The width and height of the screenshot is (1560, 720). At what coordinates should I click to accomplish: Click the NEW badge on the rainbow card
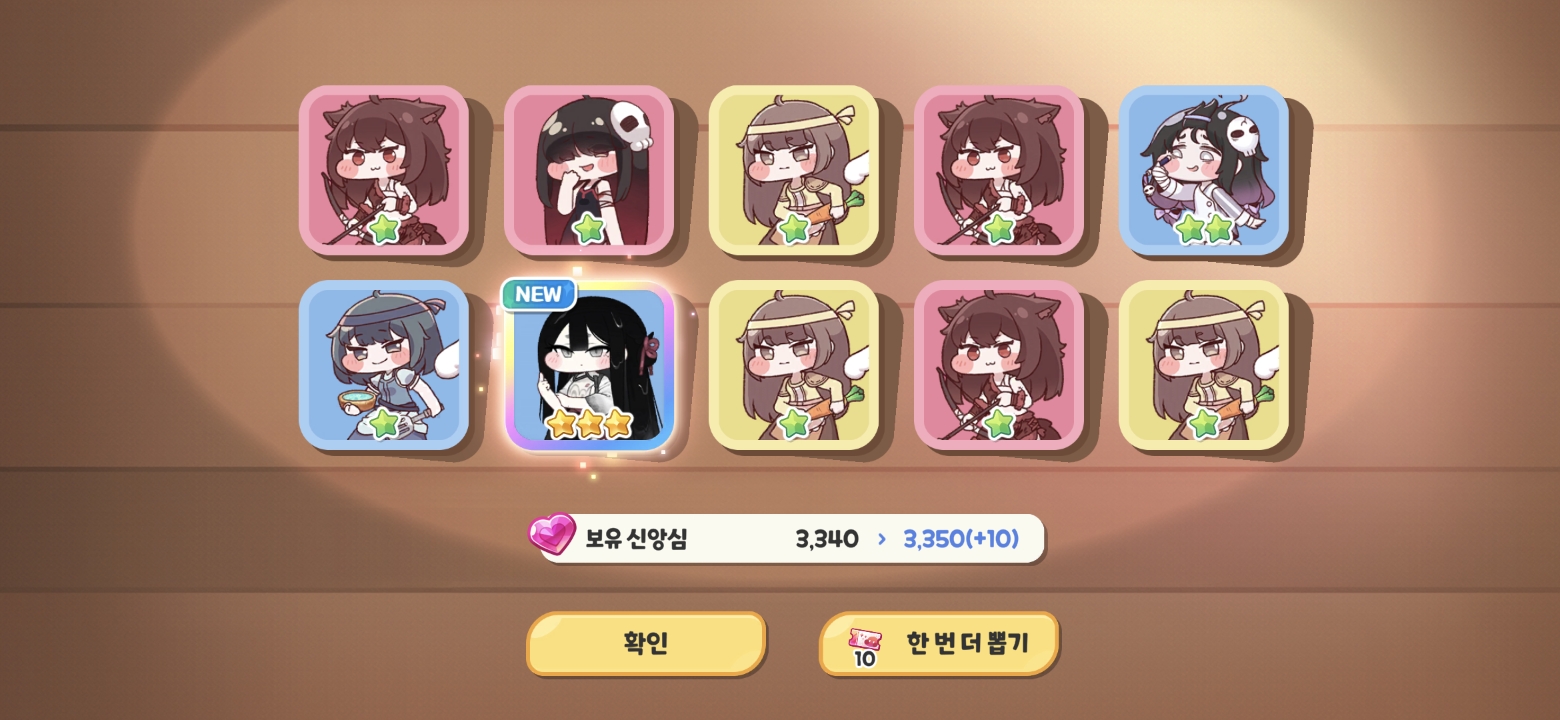539,294
